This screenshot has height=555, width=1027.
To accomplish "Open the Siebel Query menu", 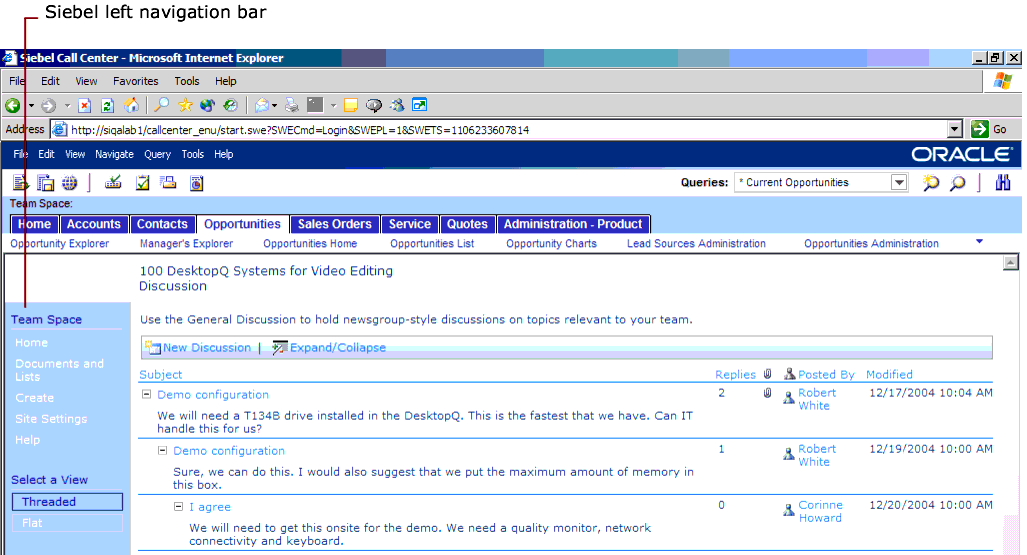I will [157, 155].
